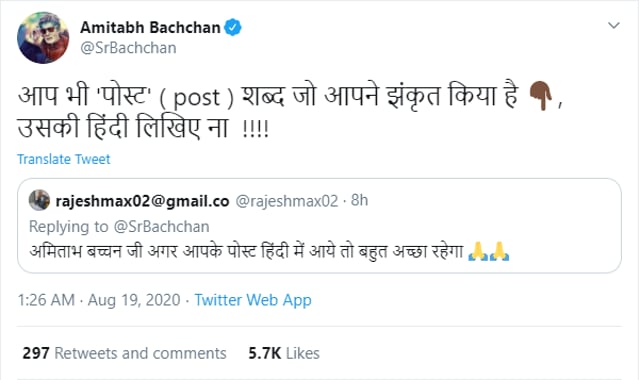This screenshot has height=380, width=640.
Task: Open the 1:26 AM · Aug 19, 2020 timestamp
Action: click(x=99, y=300)
